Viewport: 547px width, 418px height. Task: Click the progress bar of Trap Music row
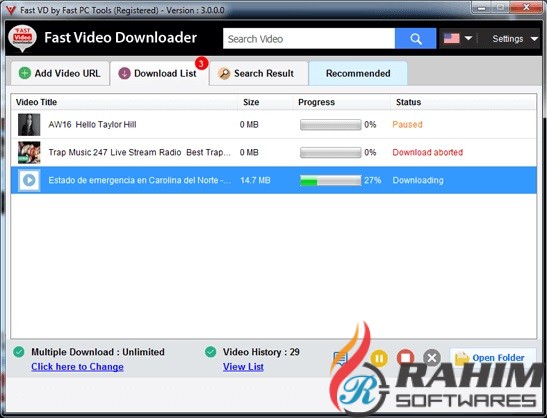pos(330,152)
